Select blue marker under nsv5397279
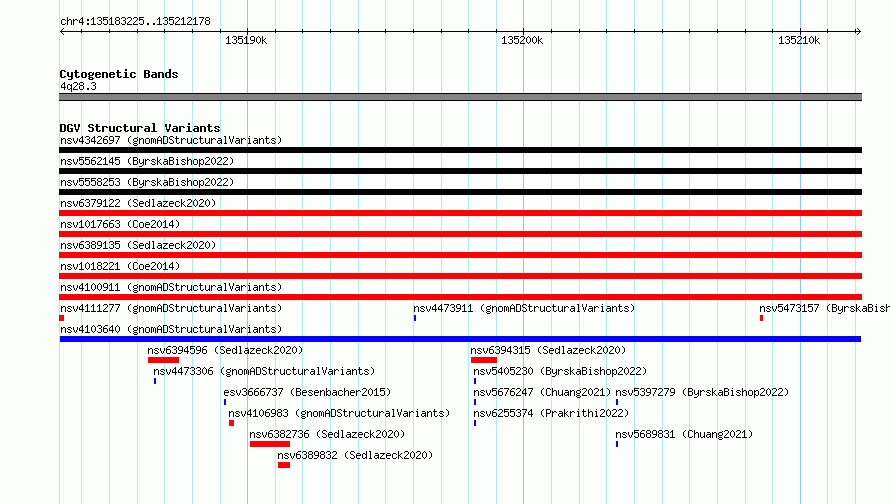This screenshot has width=890, height=504. tap(617, 402)
